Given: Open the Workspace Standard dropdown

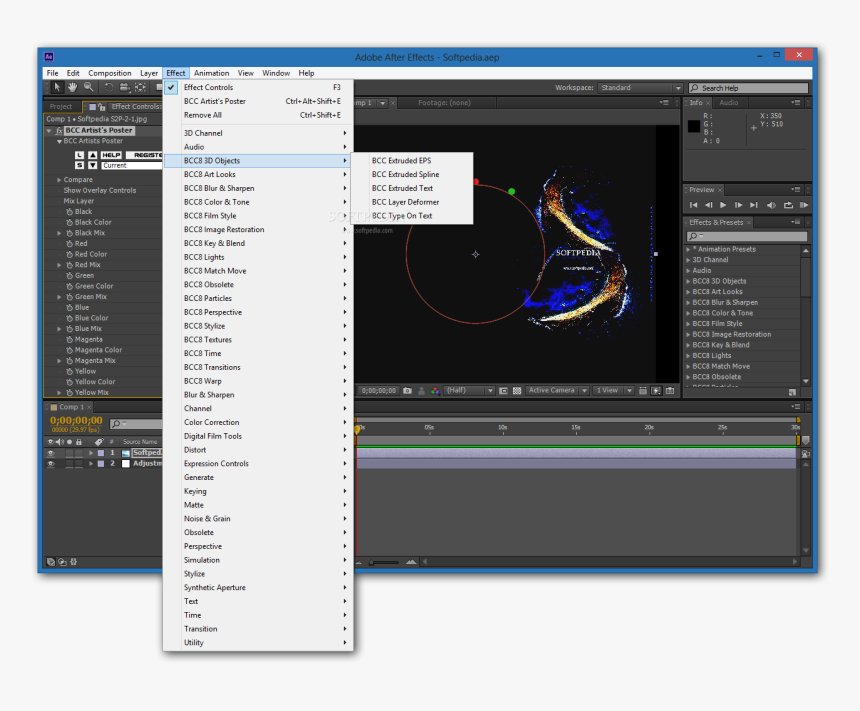Looking at the screenshot, I should point(641,88).
